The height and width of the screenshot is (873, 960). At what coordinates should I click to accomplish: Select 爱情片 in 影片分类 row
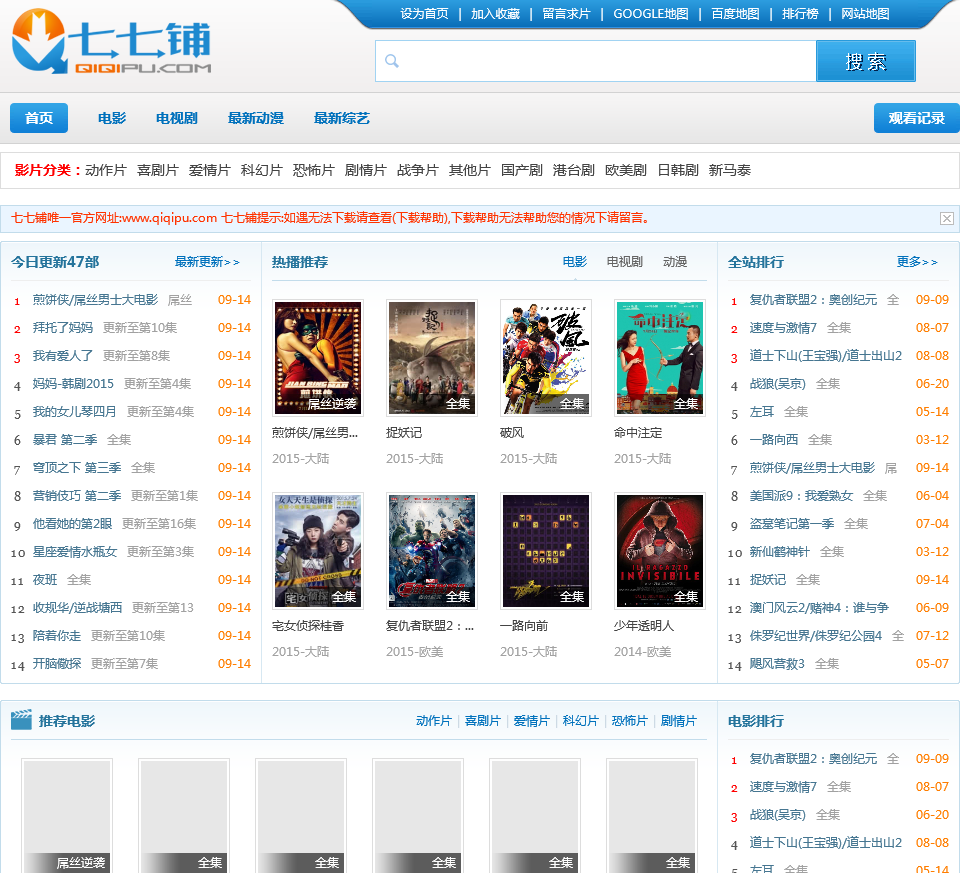point(210,170)
